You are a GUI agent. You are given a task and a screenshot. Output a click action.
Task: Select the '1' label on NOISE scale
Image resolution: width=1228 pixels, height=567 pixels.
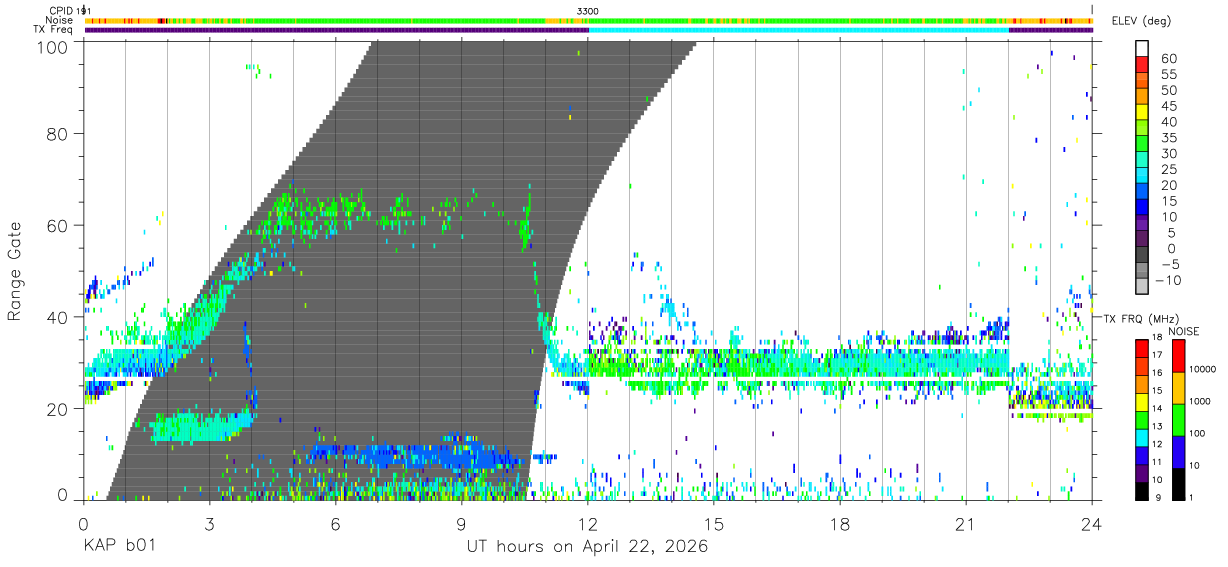pos(1190,498)
